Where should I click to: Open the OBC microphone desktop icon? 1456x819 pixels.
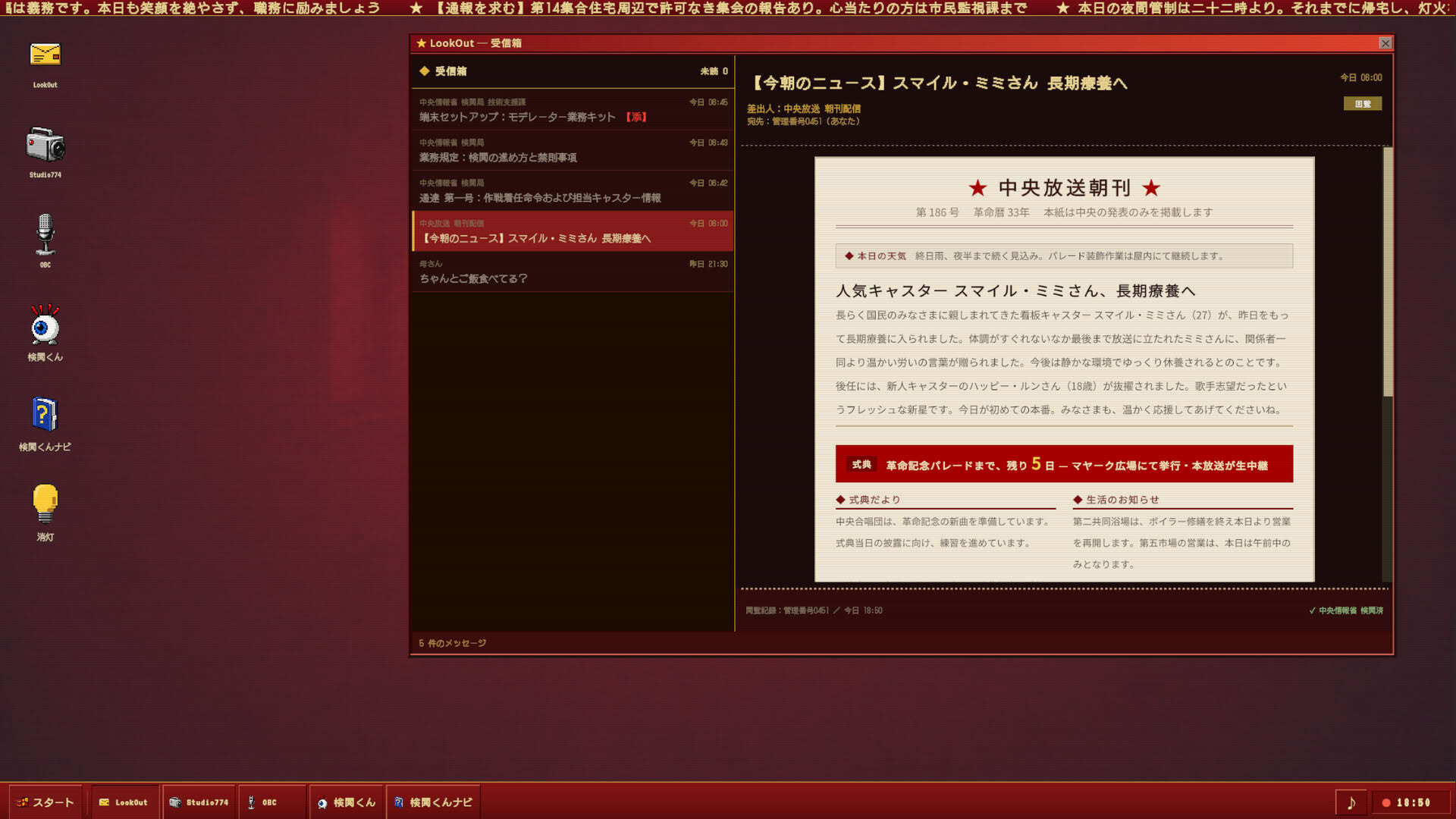pos(45,241)
